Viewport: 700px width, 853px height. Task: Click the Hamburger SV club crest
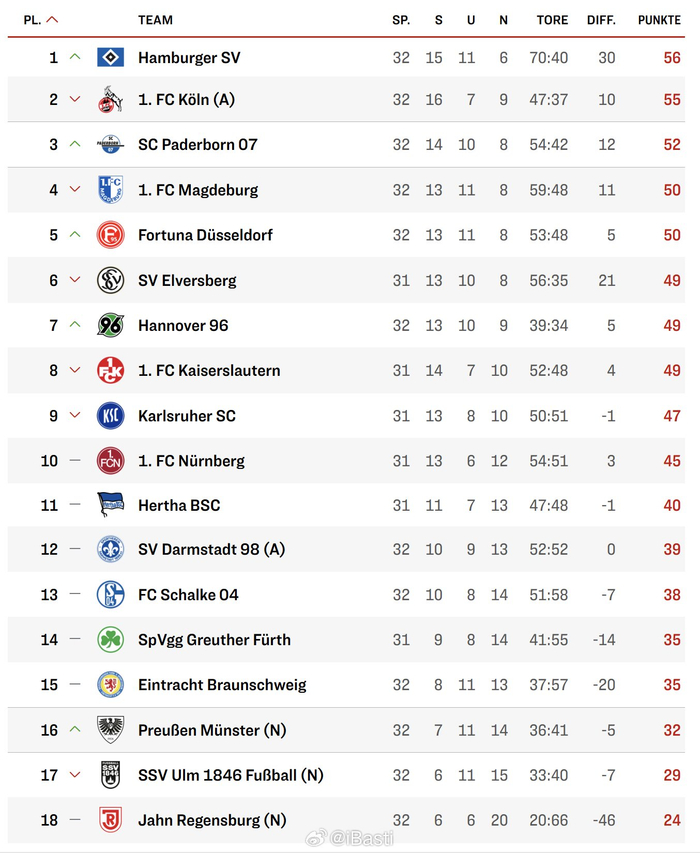[110, 58]
